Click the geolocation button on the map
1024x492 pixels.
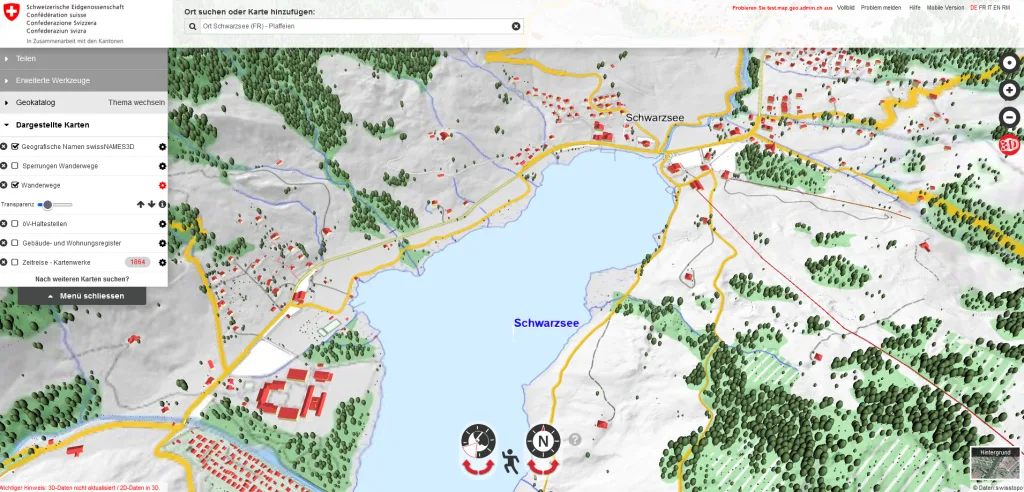[1010, 63]
